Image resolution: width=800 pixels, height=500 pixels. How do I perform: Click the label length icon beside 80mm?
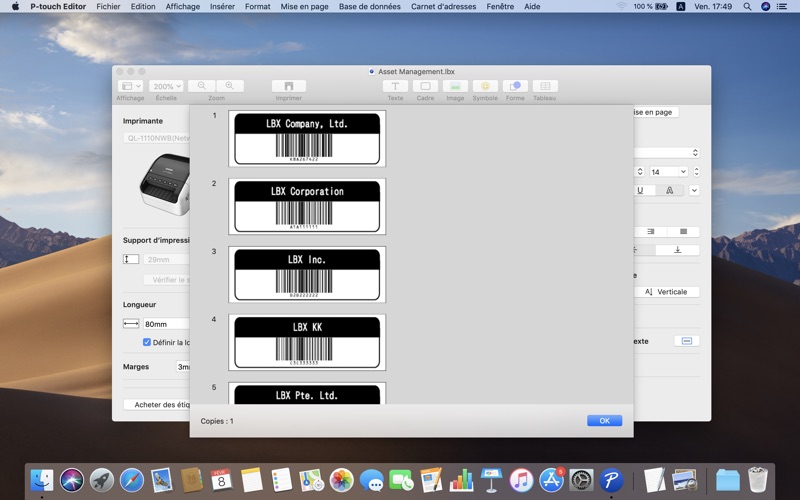click(131, 323)
